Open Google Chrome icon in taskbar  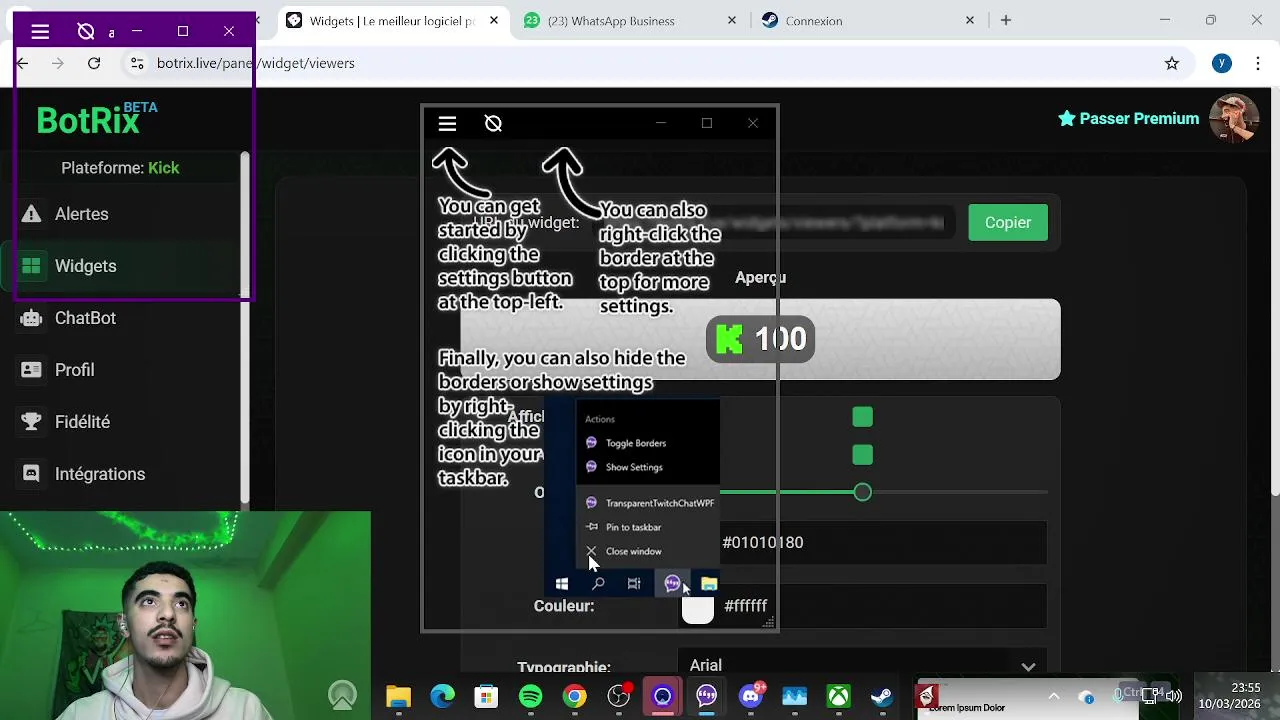click(x=575, y=696)
